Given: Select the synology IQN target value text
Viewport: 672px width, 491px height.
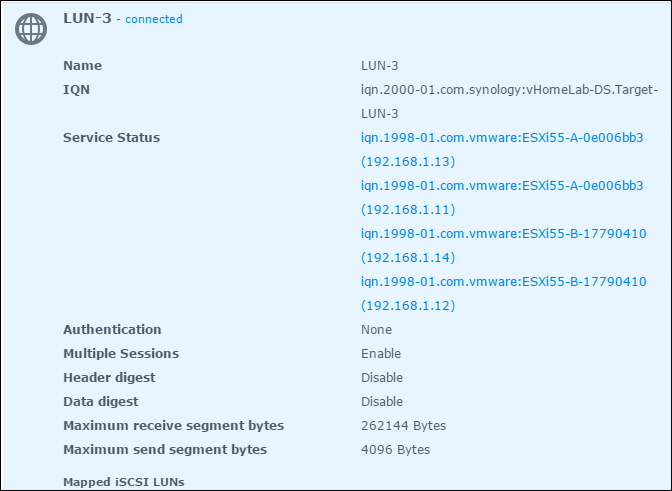Looking at the screenshot, I should tap(509, 102).
